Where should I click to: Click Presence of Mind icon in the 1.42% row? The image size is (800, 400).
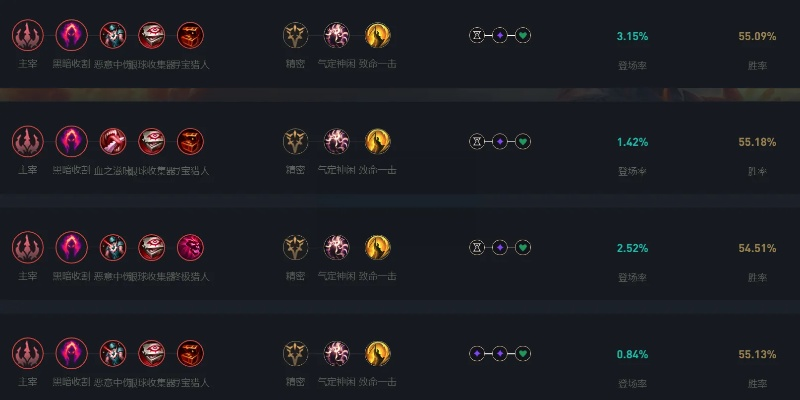tap(336, 141)
